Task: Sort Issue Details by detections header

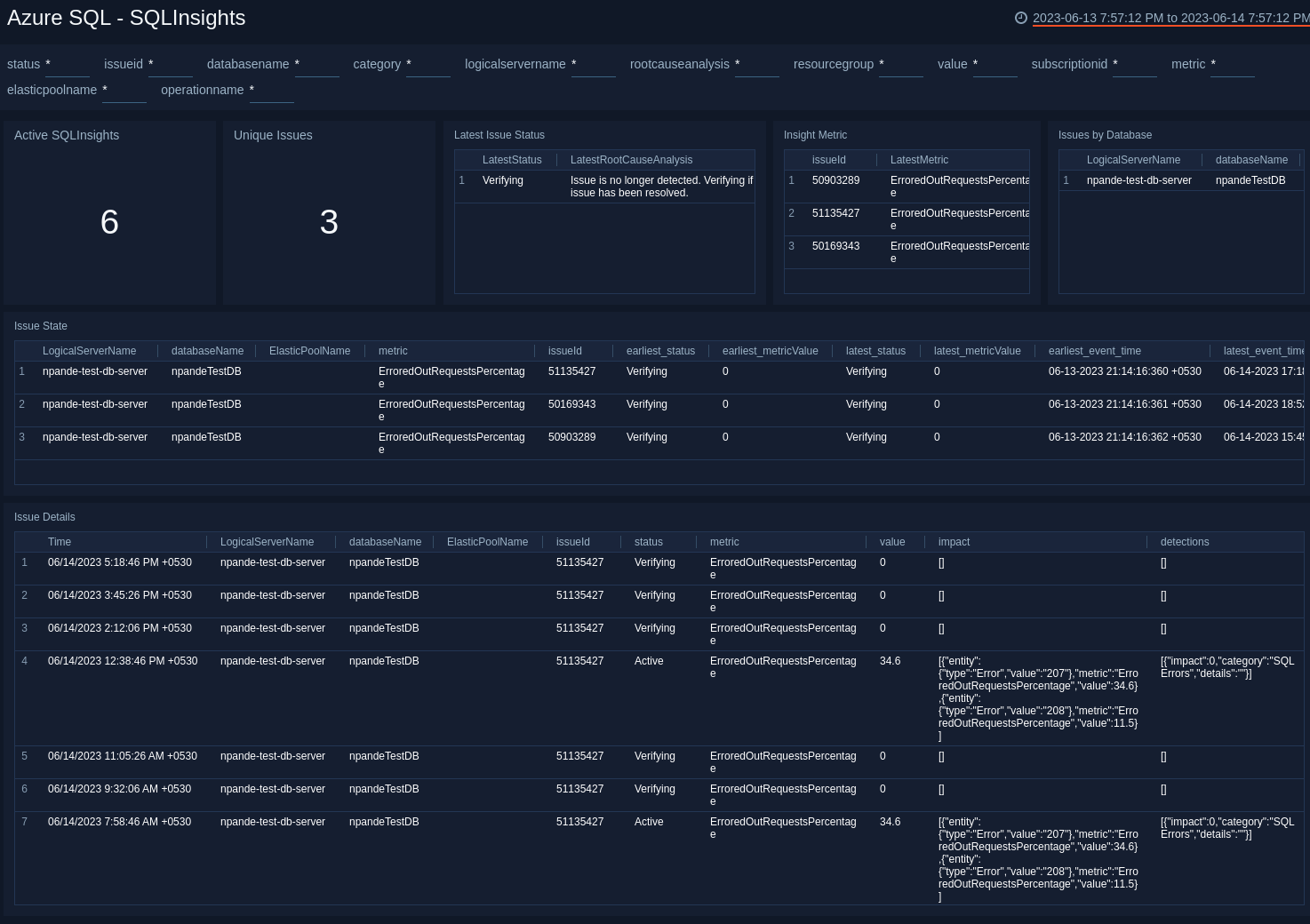Action: pyautogui.click(x=1185, y=542)
